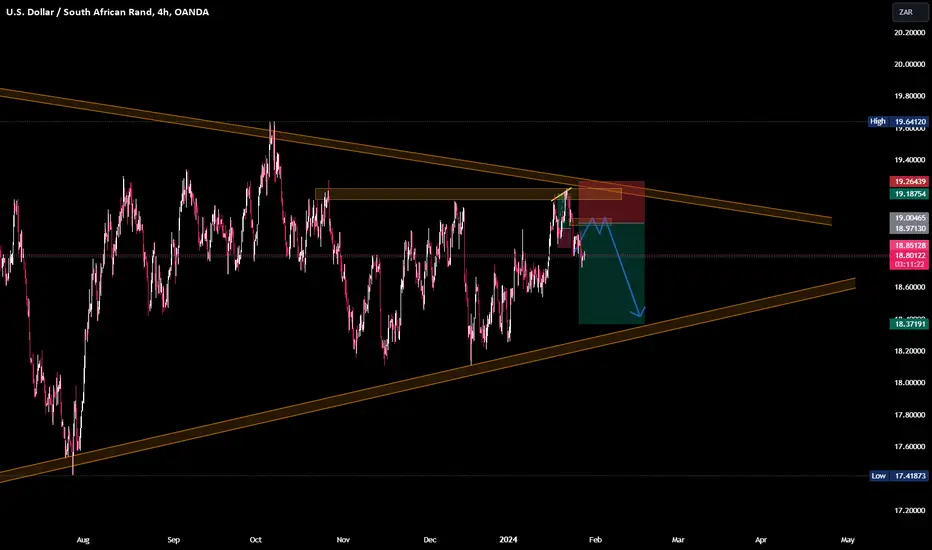Click the pink 18.85128 price label

(x=909, y=245)
